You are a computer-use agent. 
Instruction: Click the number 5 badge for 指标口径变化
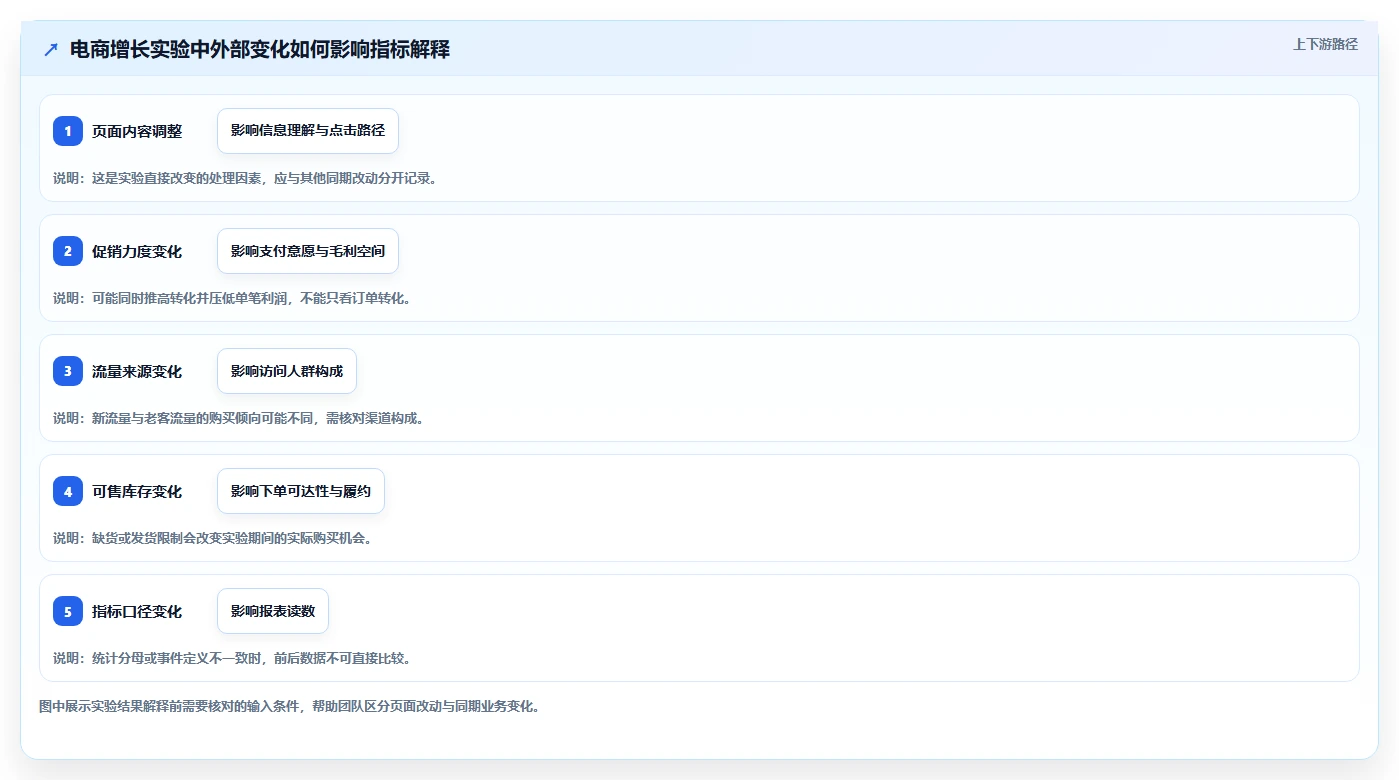click(68, 611)
